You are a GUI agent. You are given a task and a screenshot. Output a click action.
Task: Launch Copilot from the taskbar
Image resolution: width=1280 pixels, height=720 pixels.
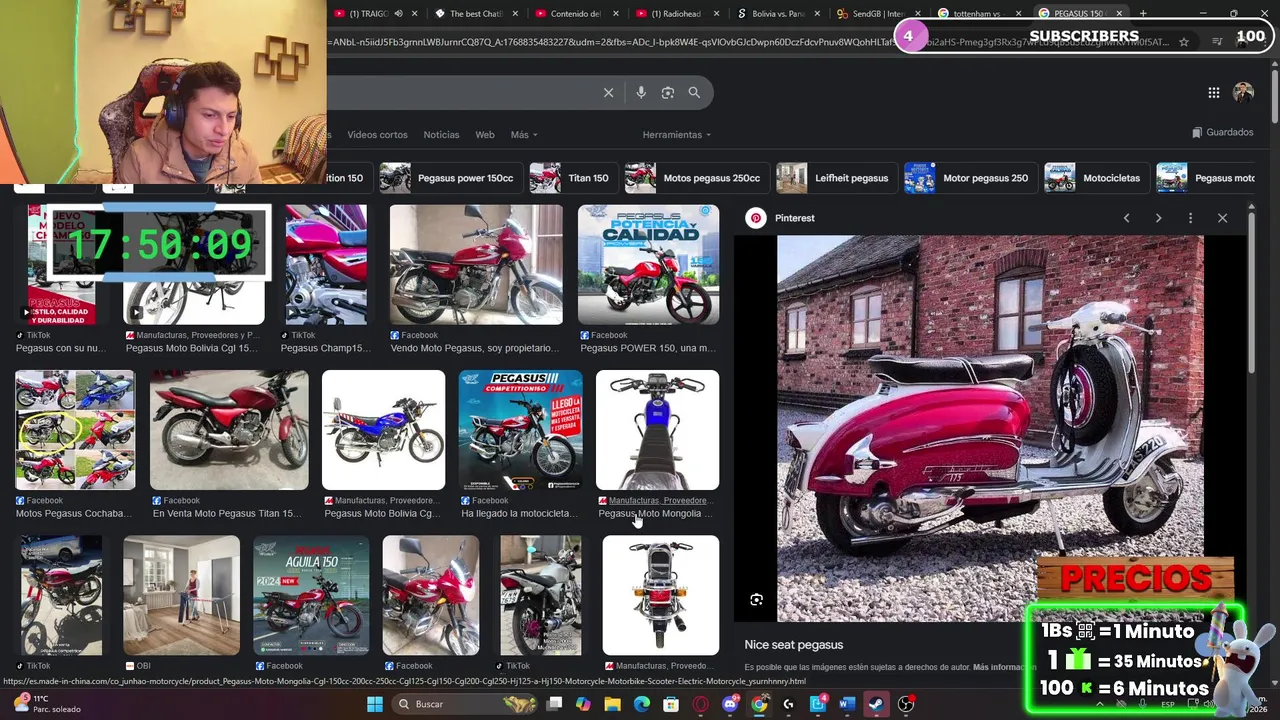point(583,704)
